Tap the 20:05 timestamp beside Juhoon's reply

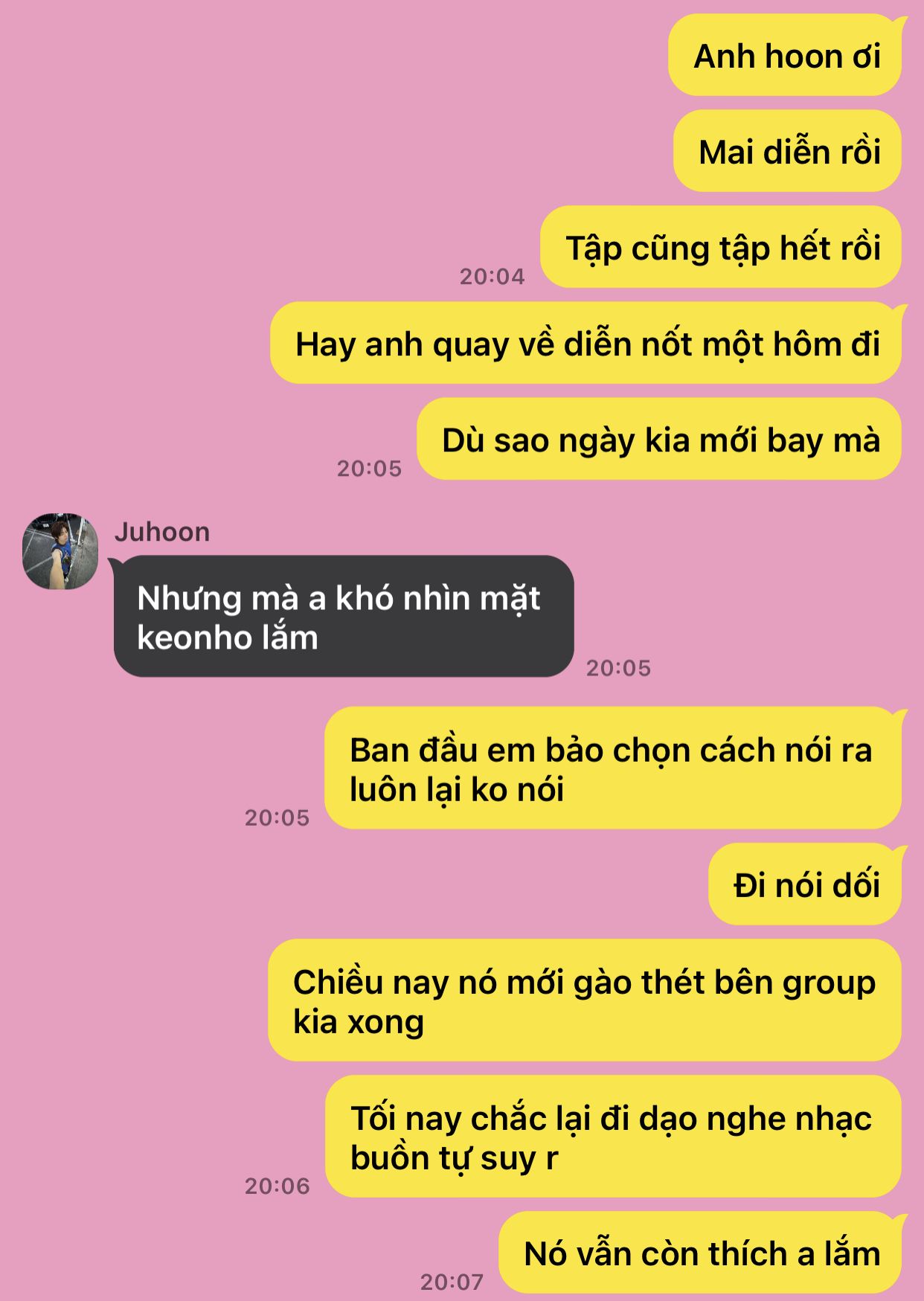(x=618, y=668)
